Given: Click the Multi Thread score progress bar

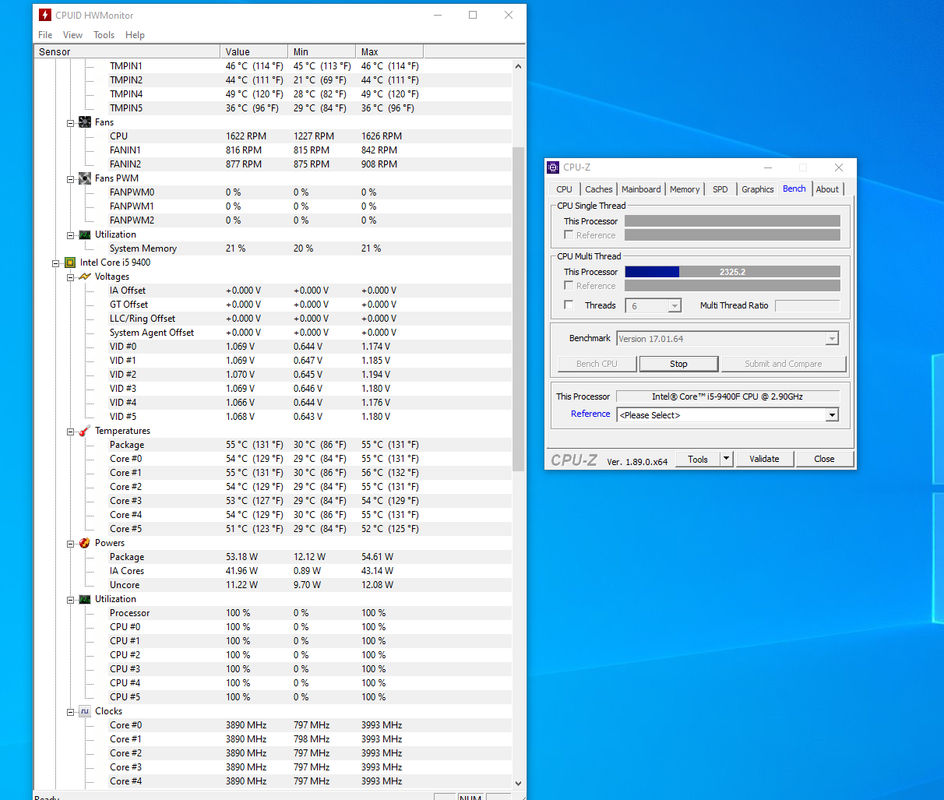Looking at the screenshot, I should tap(732, 271).
